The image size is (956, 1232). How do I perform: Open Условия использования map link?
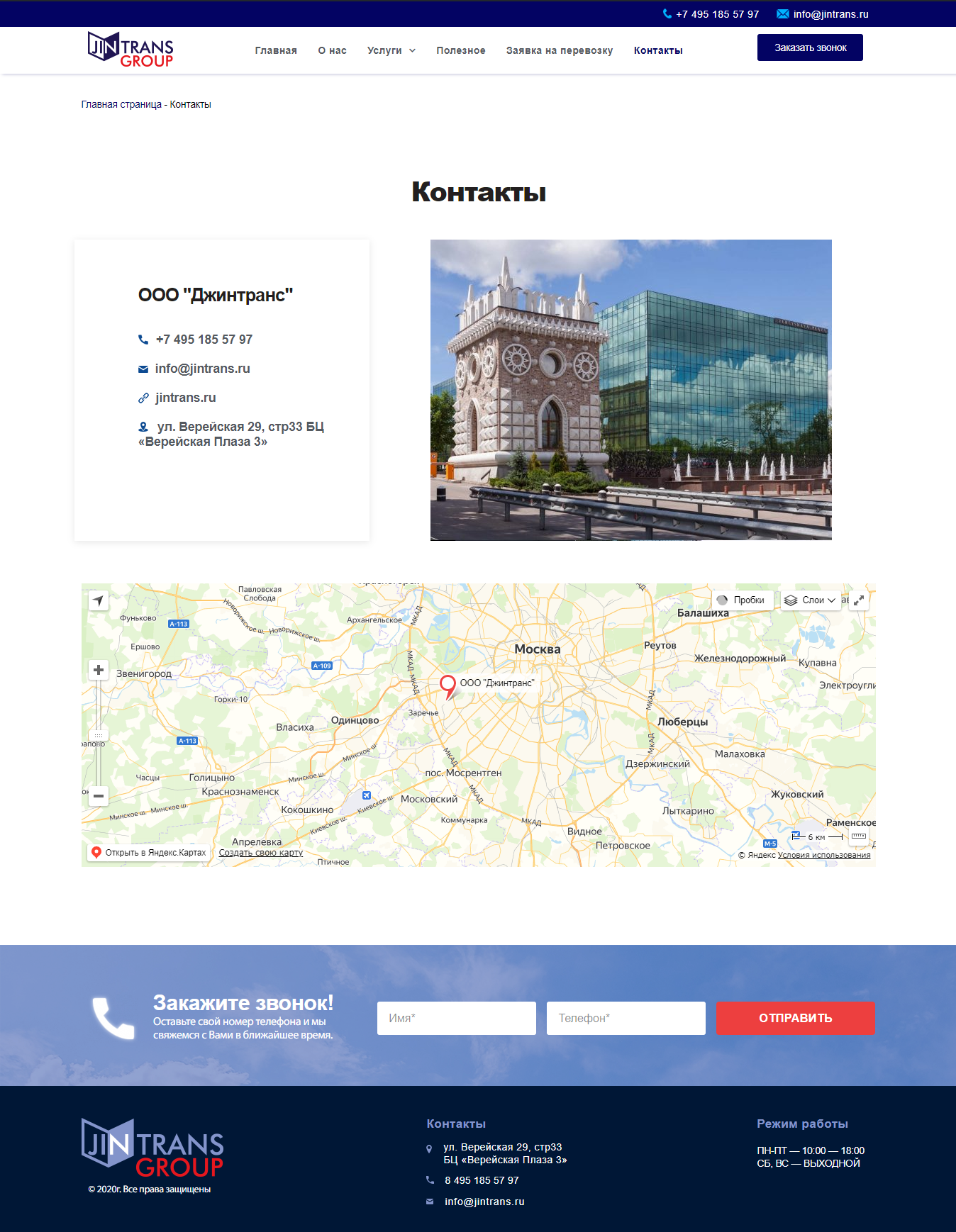(x=824, y=855)
